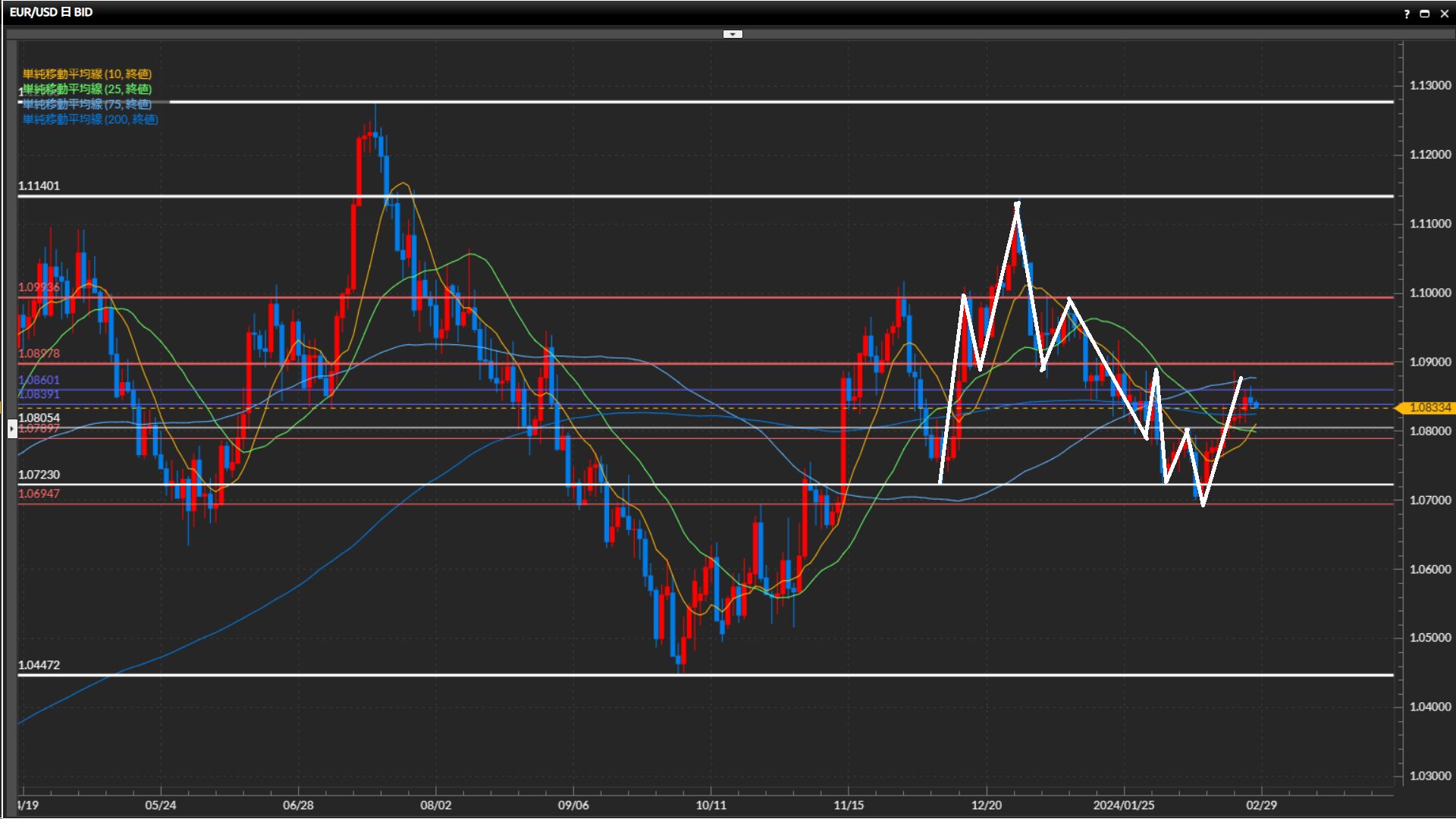Click the EUR/USD BID window title

[51, 12]
